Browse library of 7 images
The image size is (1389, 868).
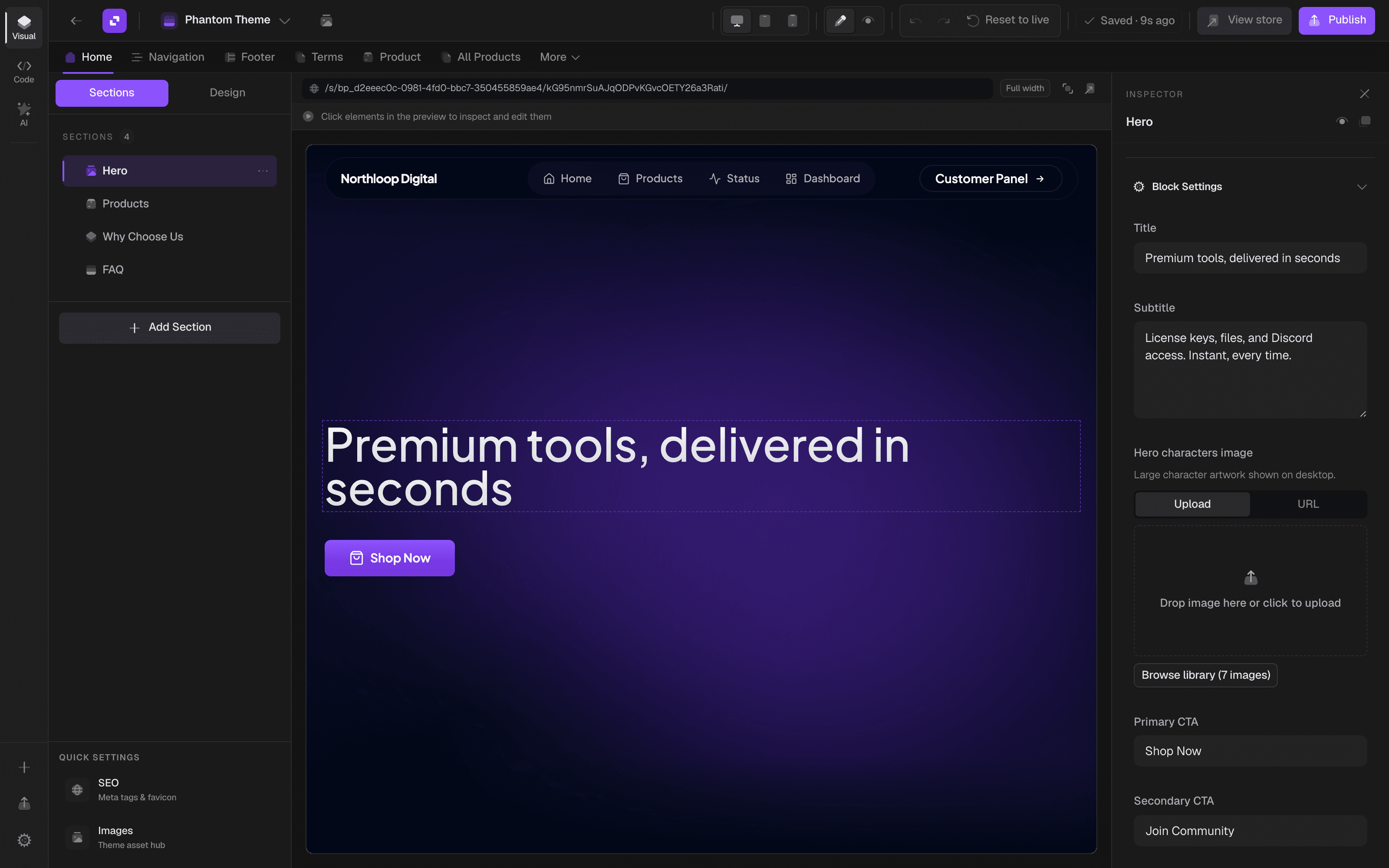click(1205, 675)
